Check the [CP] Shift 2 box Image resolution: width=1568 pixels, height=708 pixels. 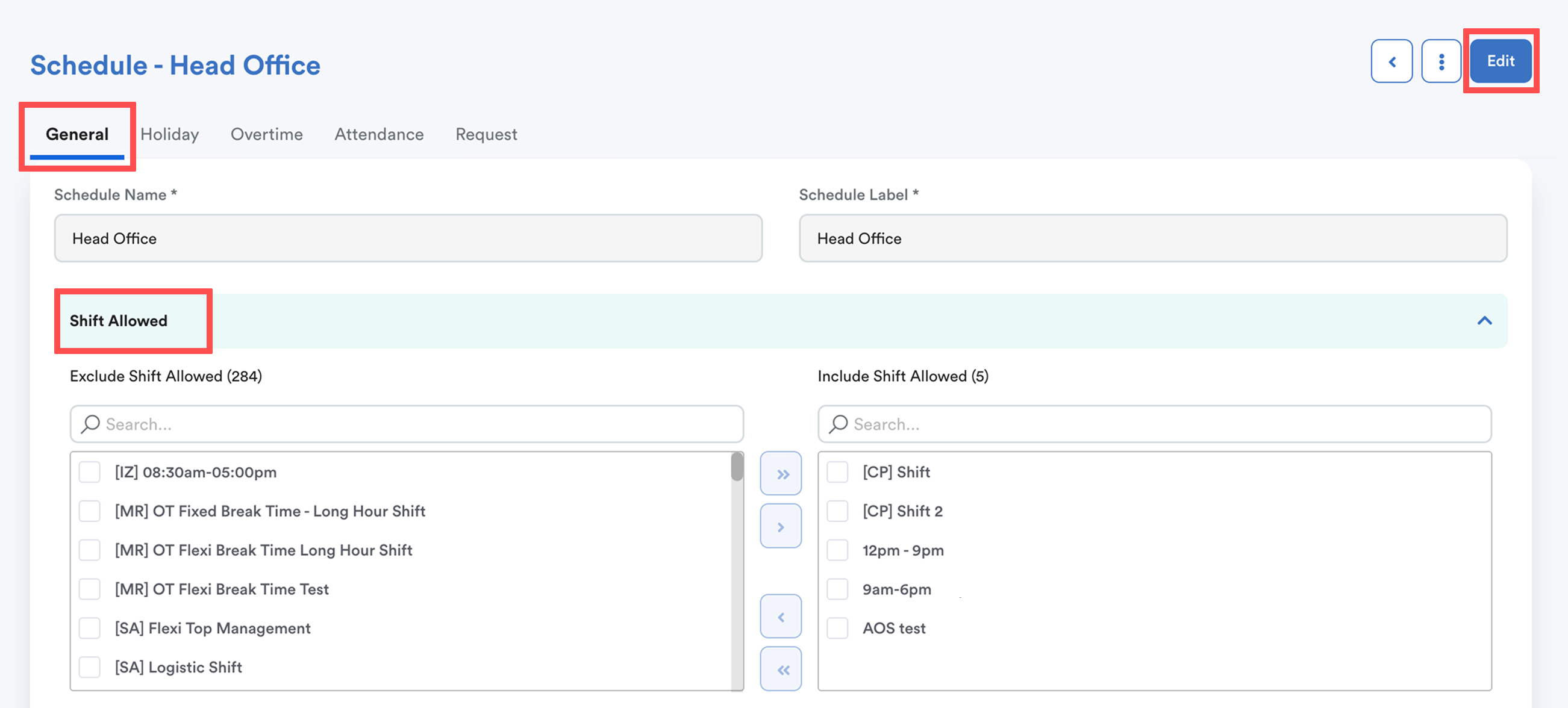point(837,512)
